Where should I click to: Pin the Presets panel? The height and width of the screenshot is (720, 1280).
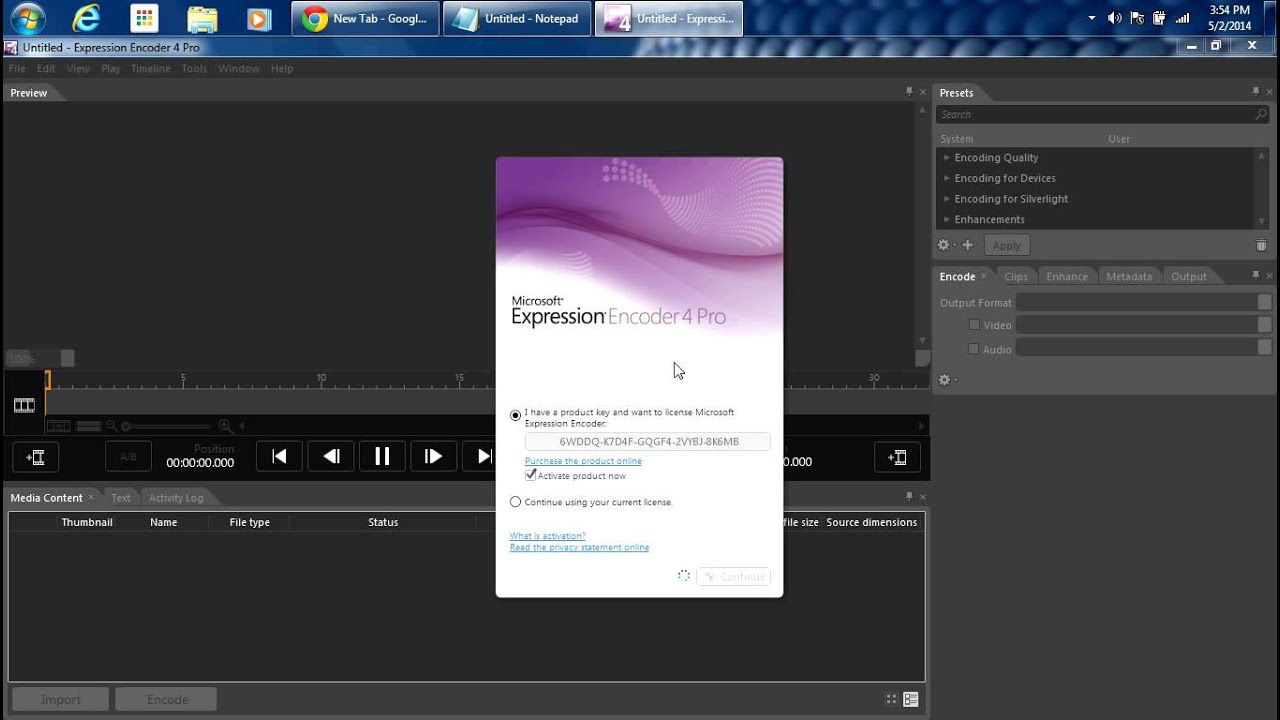pyautogui.click(x=1257, y=91)
